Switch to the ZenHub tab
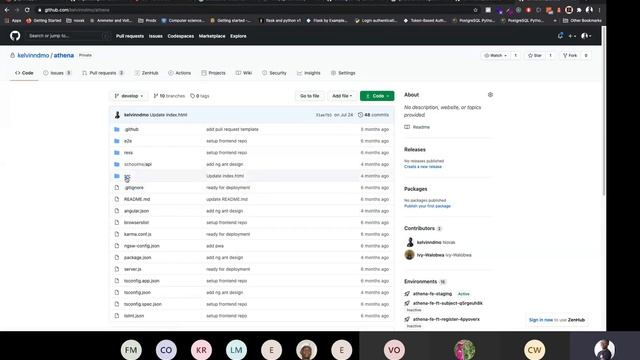 tap(147, 73)
